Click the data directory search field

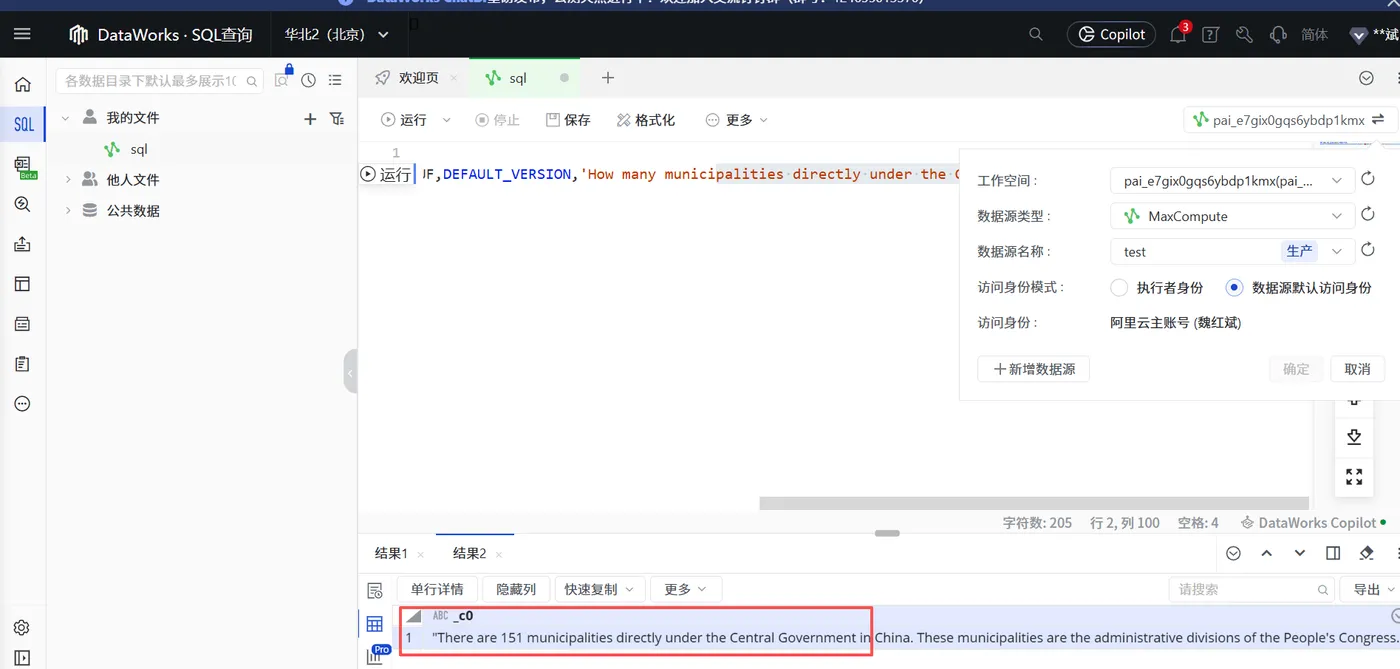pyautogui.click(x=160, y=80)
